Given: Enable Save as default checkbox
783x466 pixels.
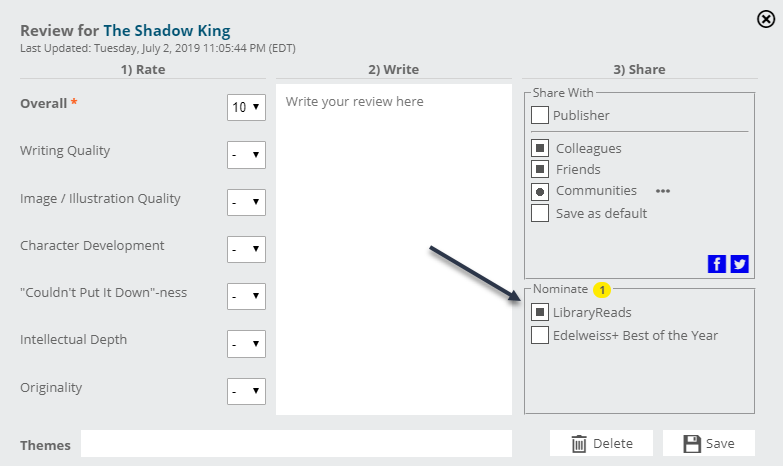Looking at the screenshot, I should [540, 213].
